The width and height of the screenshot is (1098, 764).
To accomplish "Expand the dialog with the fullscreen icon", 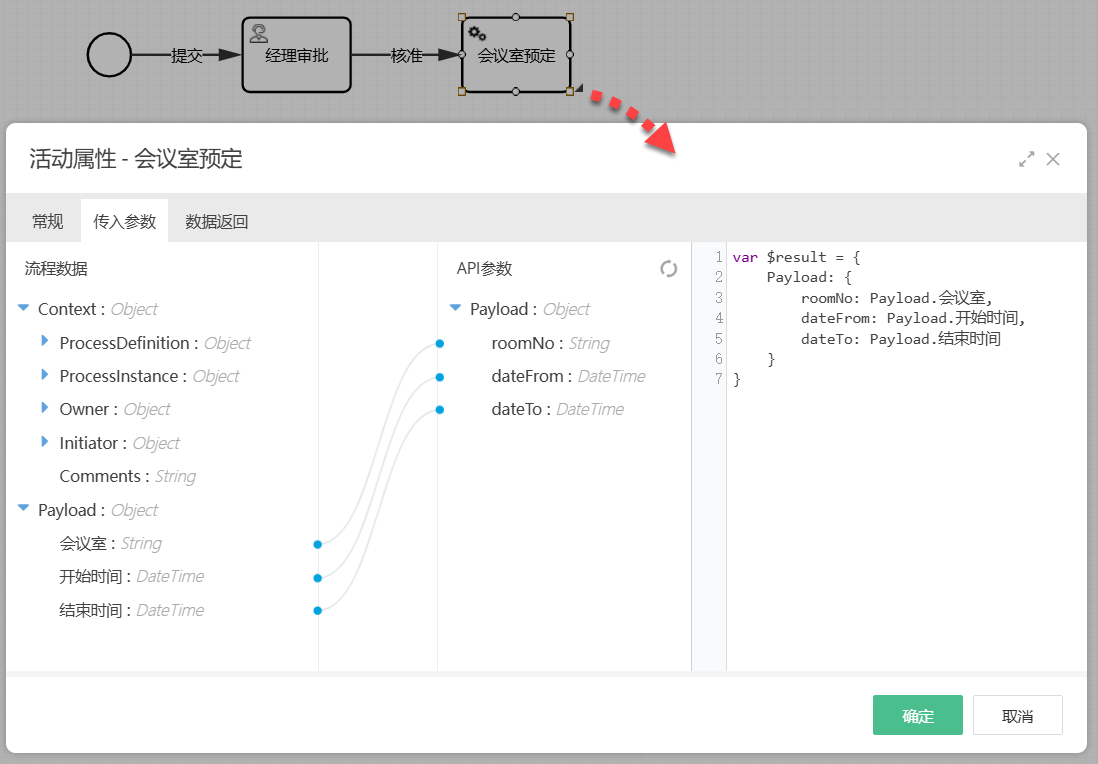I will pyautogui.click(x=1026, y=159).
